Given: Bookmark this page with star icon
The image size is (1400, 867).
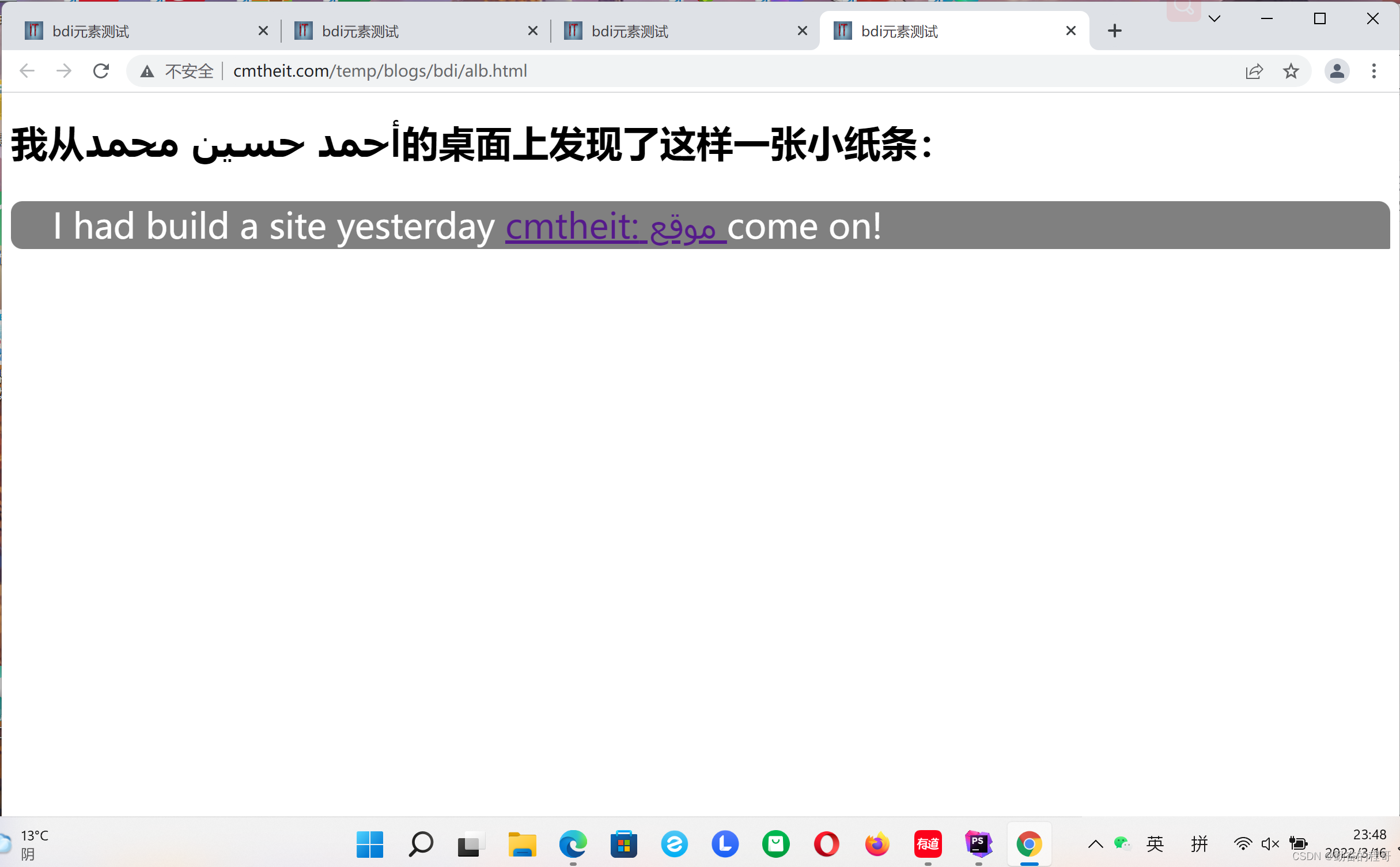Looking at the screenshot, I should (1291, 71).
